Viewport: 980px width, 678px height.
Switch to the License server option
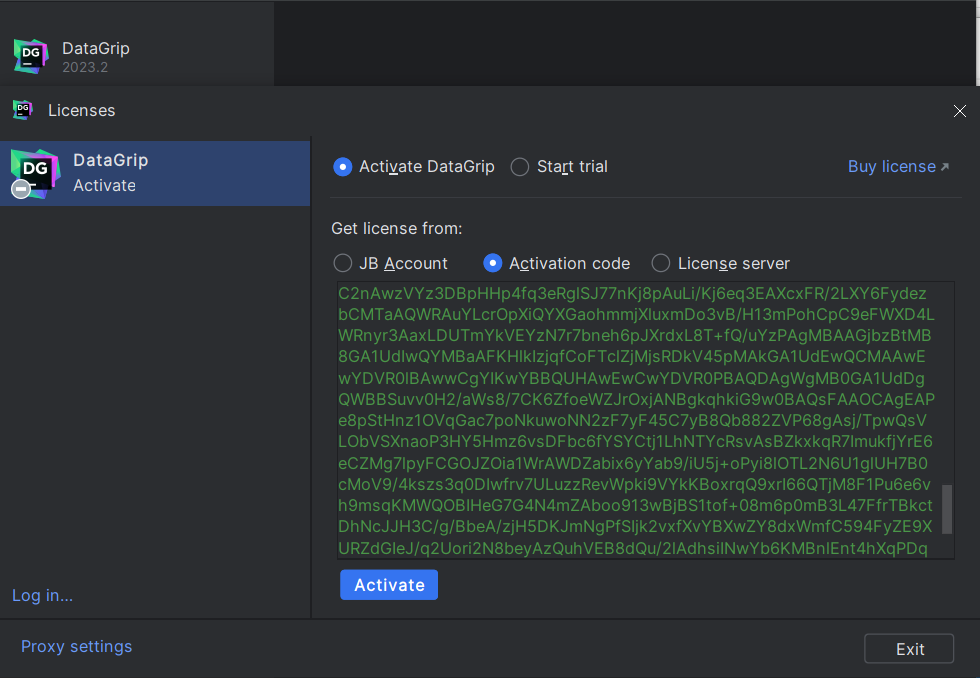[661, 263]
